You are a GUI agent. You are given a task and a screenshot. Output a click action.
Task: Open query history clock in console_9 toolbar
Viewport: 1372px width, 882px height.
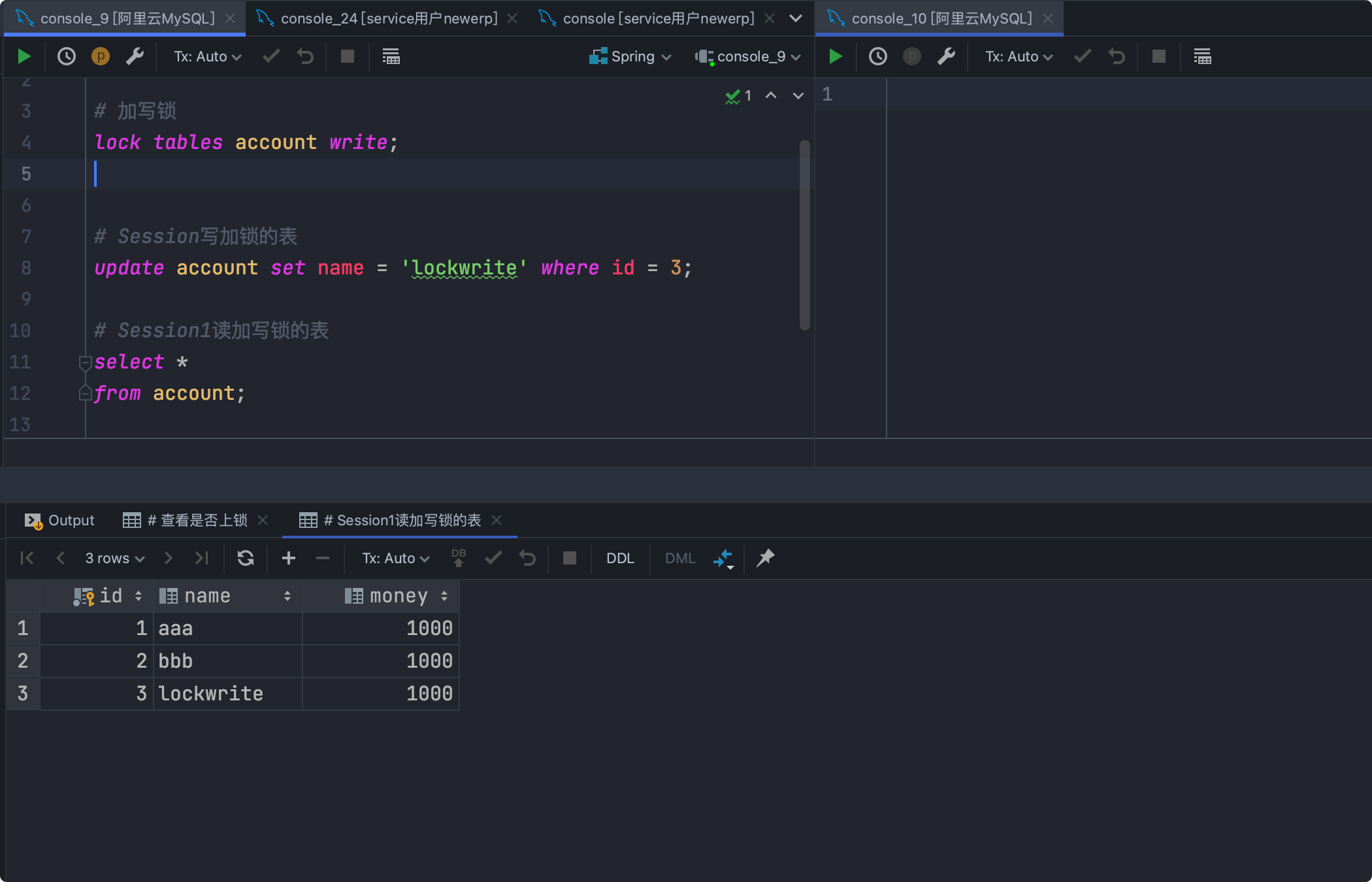66,57
